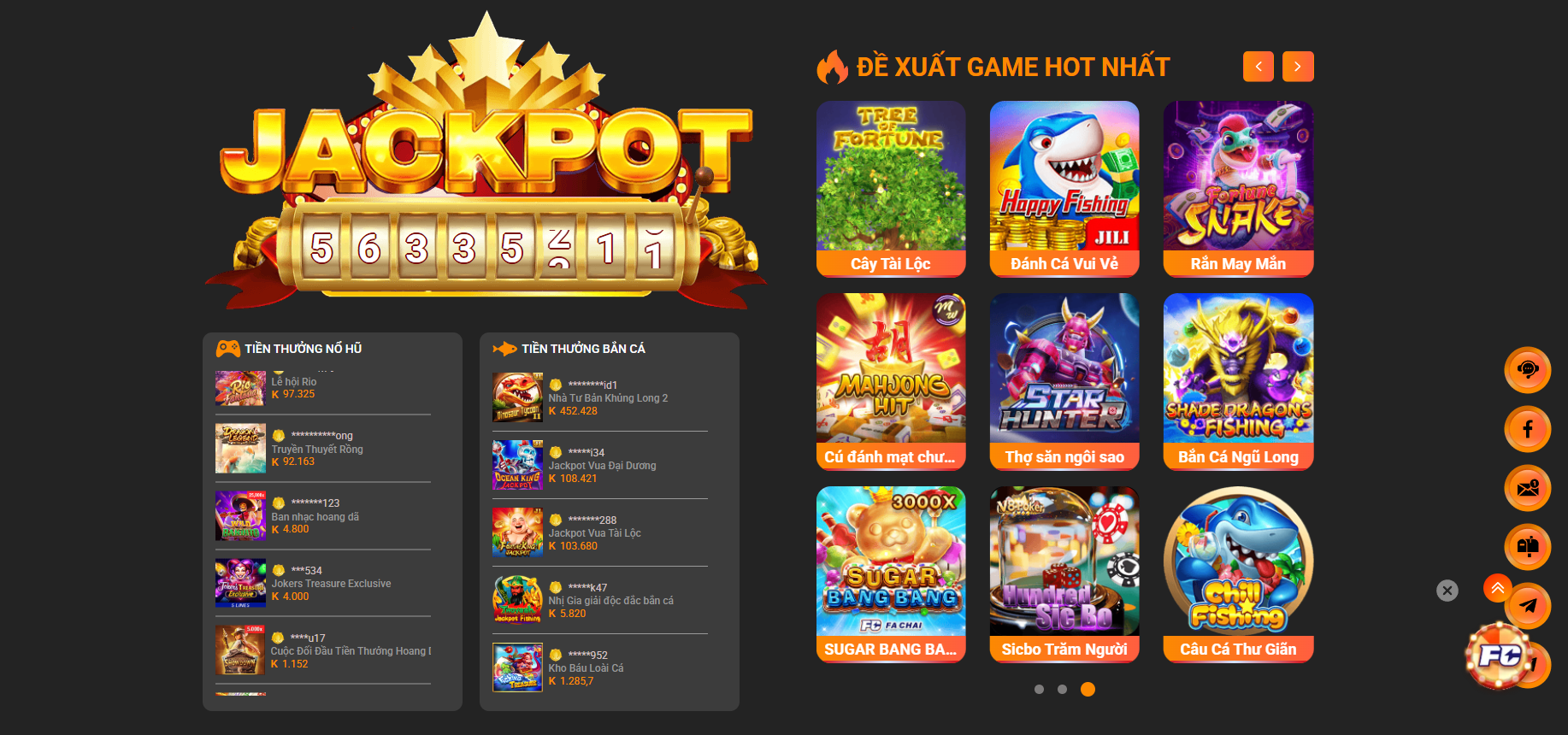Open the Facebook floating icon
The height and width of the screenshot is (735, 1568).
pos(1527,428)
